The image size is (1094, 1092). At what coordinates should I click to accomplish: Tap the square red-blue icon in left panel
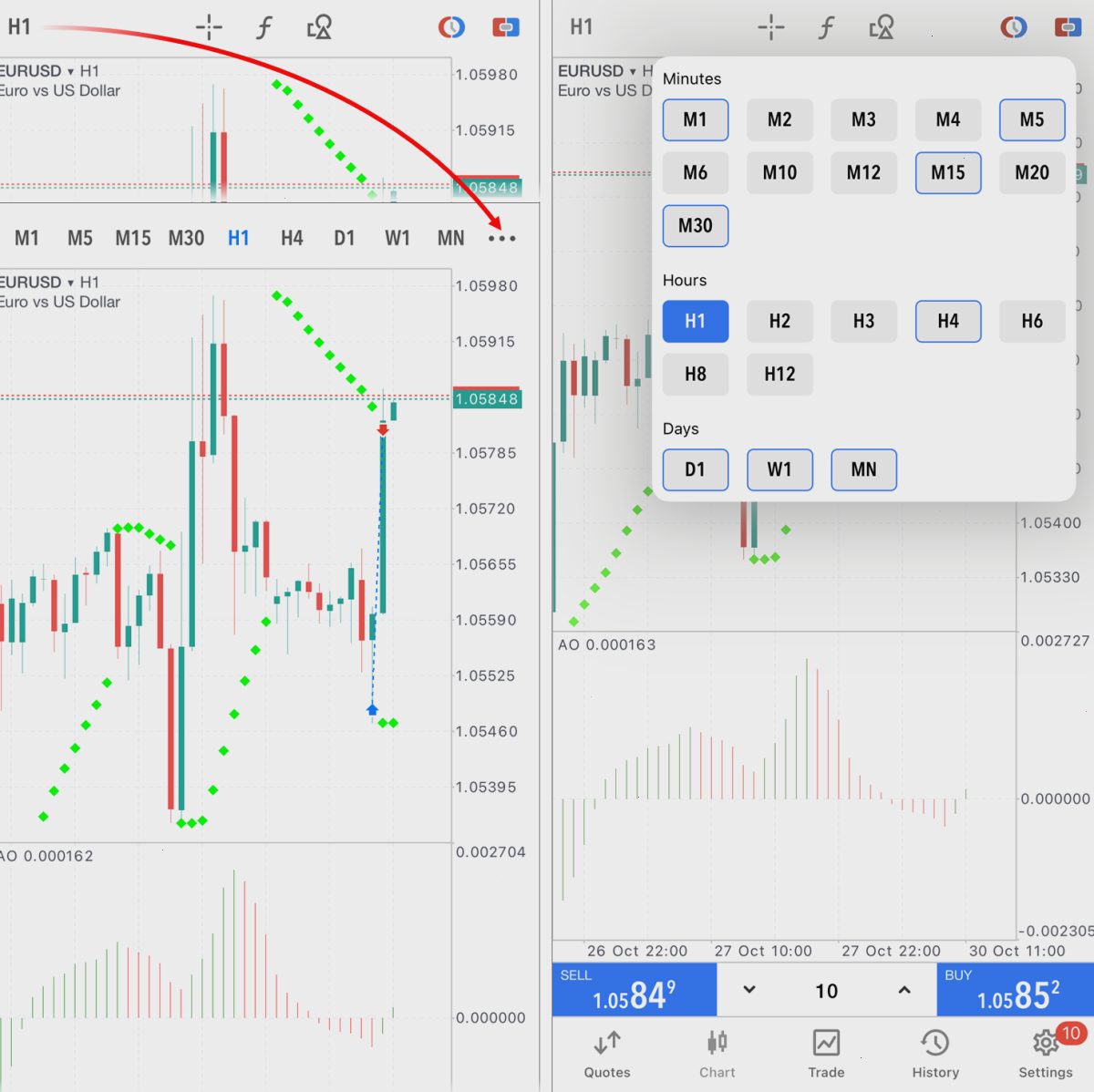point(506,27)
